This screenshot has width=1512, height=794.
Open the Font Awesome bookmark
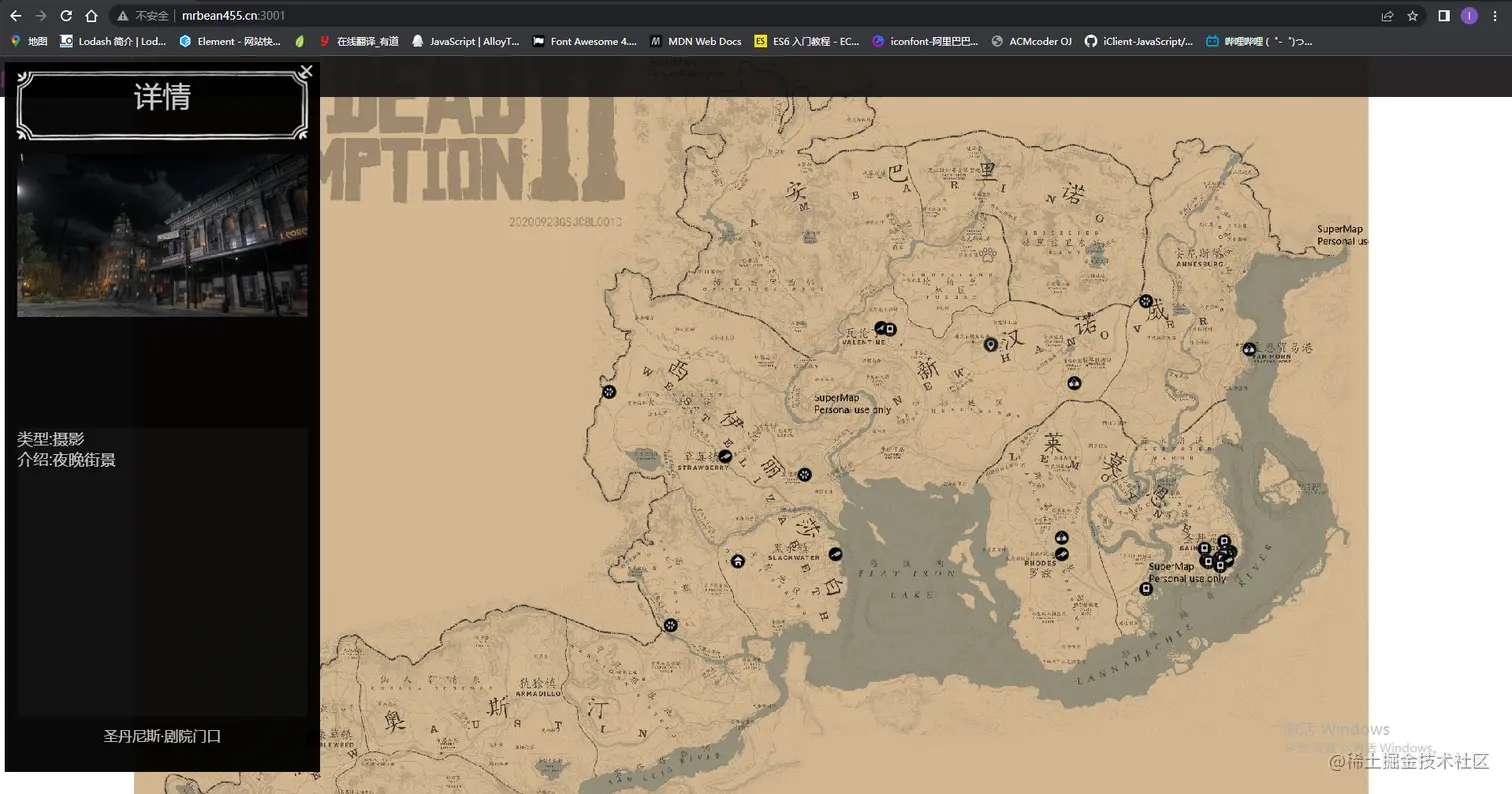click(x=585, y=41)
